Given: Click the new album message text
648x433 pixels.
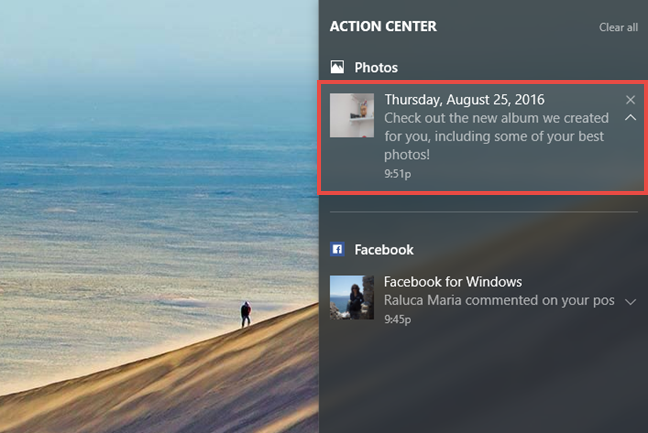Looking at the screenshot, I should (496, 136).
